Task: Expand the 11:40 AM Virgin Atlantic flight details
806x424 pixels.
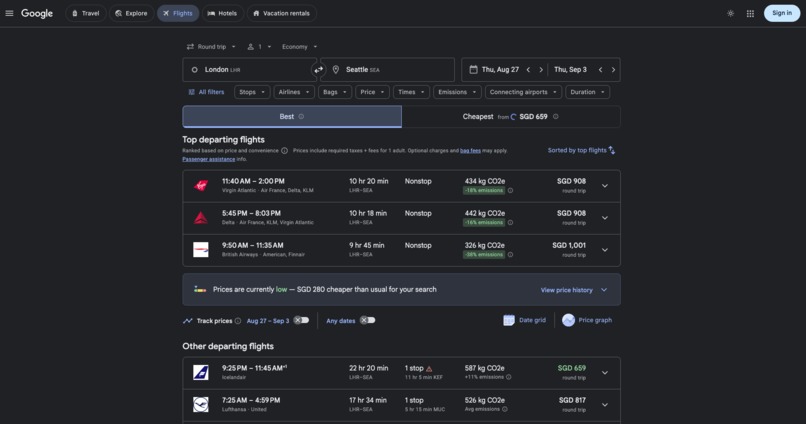Action: pos(604,186)
